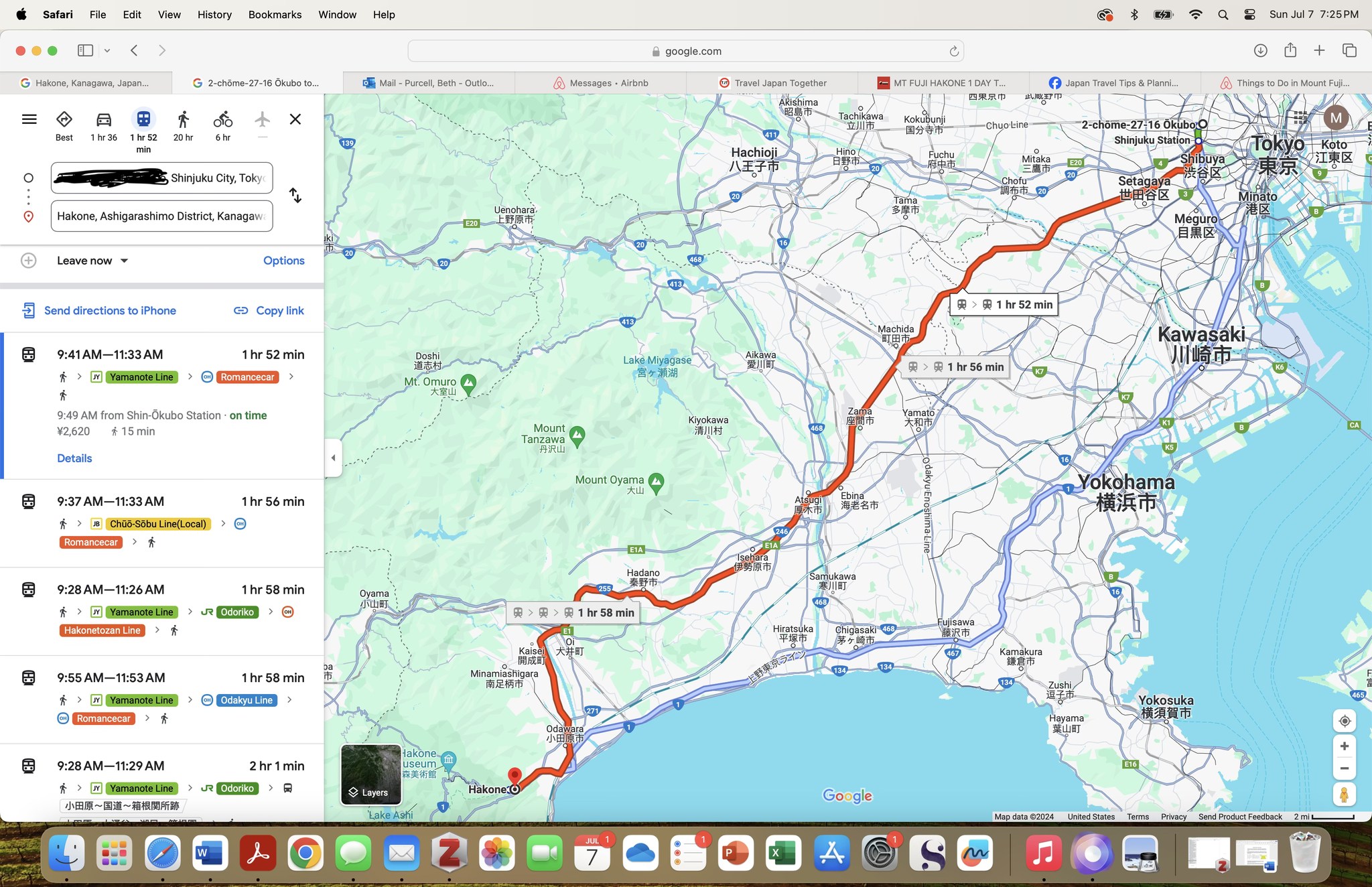Click the 1 hr 52 min route label on map

click(x=1004, y=305)
